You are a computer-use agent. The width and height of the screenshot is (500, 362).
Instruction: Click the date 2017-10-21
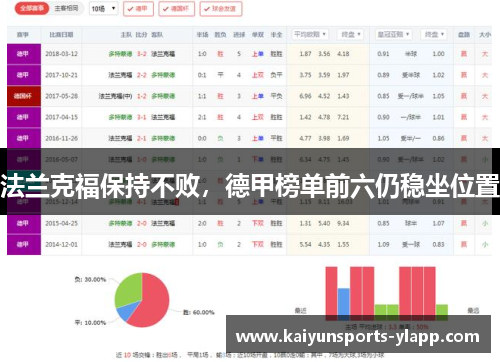point(62,75)
